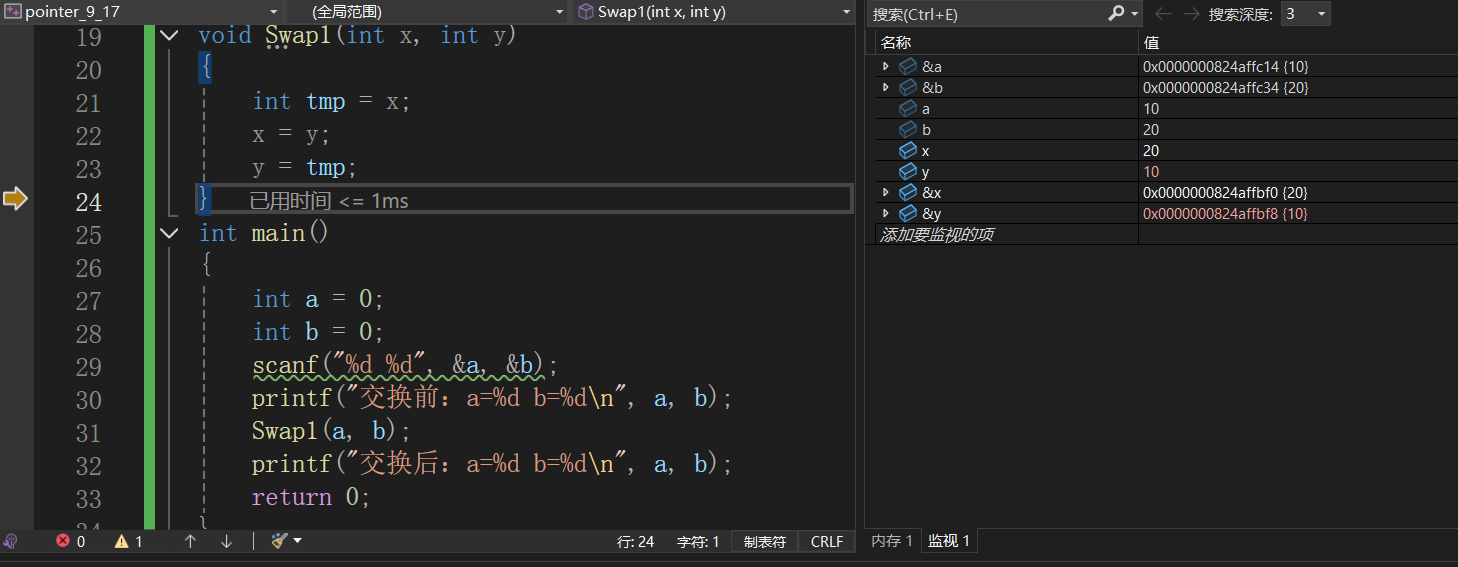
Task: Click the red value 0x0000000824affbf8 {10}
Action: click(1225, 213)
